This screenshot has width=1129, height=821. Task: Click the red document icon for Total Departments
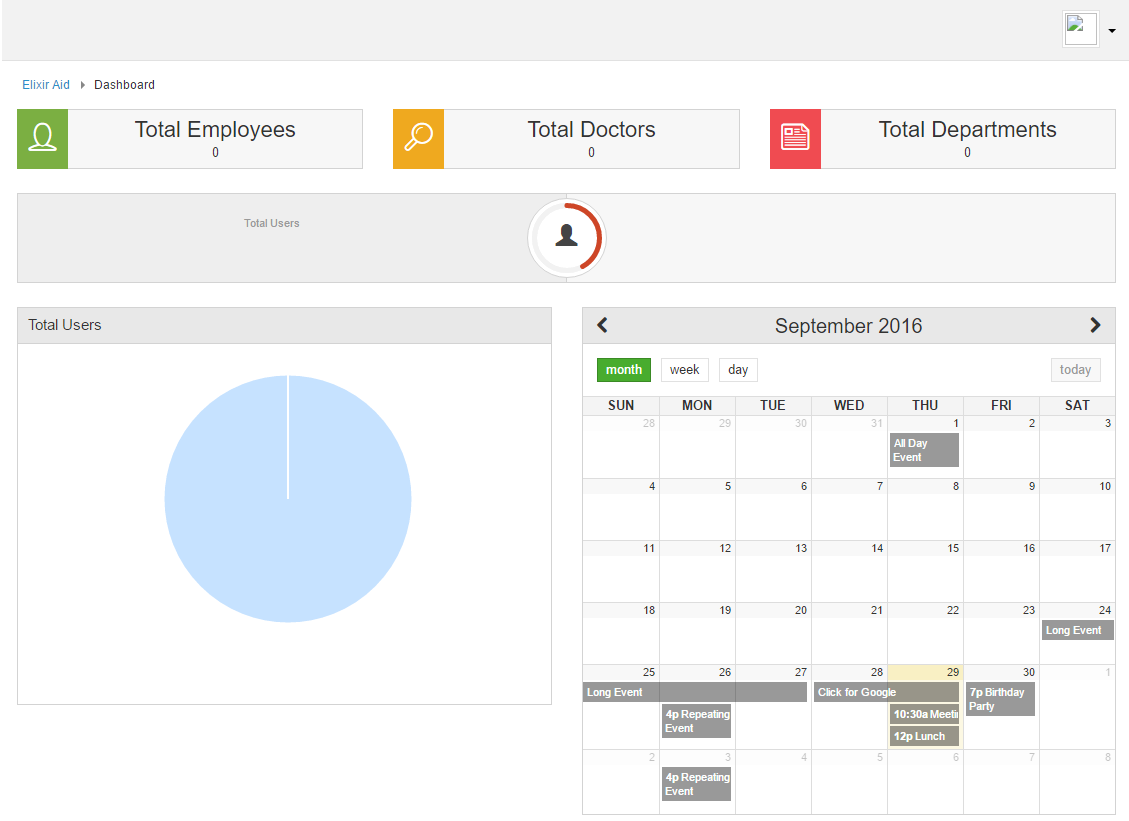tap(795, 138)
